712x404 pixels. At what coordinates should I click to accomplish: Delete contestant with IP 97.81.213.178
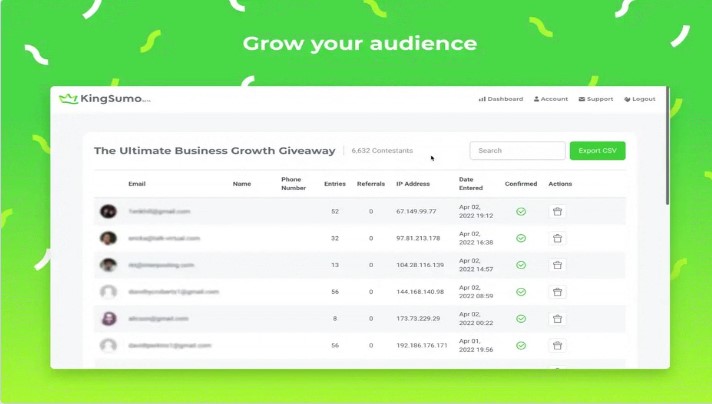pyautogui.click(x=558, y=238)
